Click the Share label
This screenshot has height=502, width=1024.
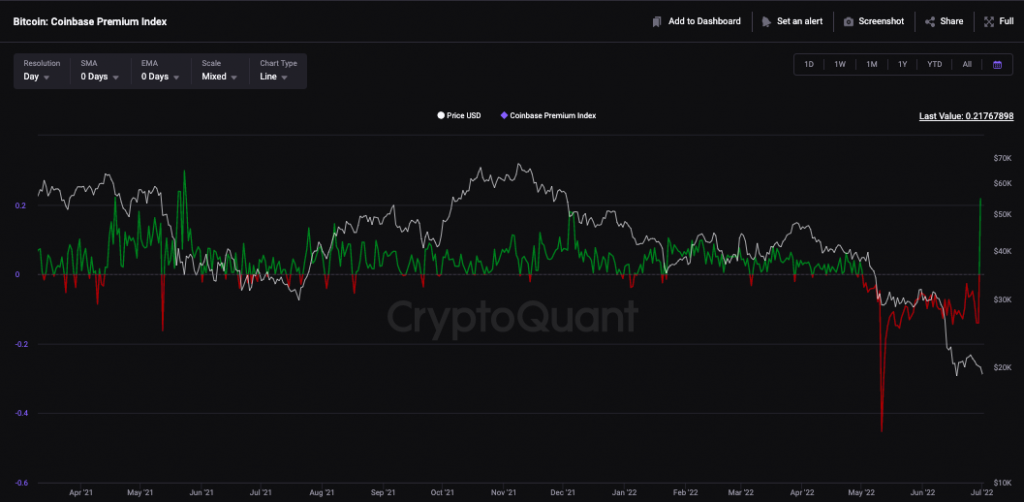[952, 22]
